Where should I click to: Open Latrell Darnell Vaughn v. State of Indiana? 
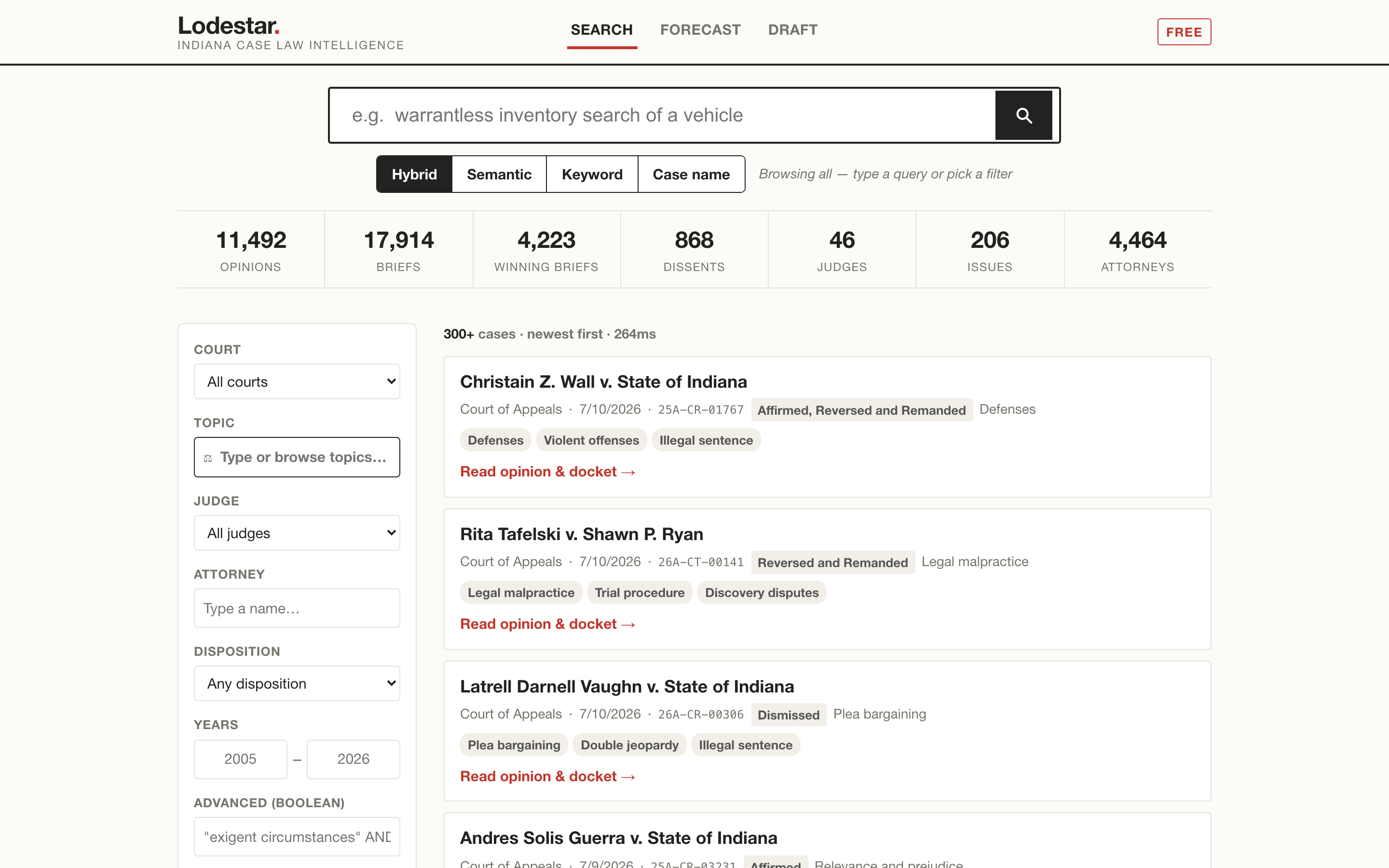(x=627, y=687)
